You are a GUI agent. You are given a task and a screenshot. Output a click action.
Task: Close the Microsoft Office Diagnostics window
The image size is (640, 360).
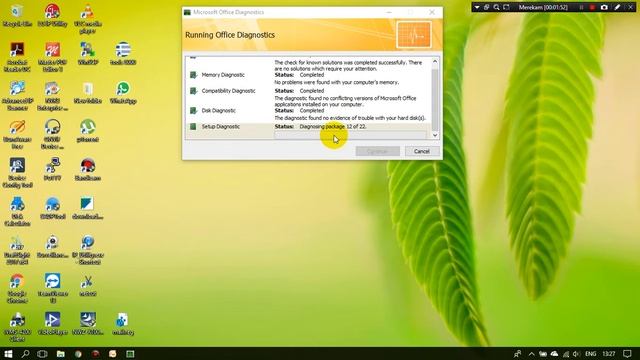coord(432,12)
